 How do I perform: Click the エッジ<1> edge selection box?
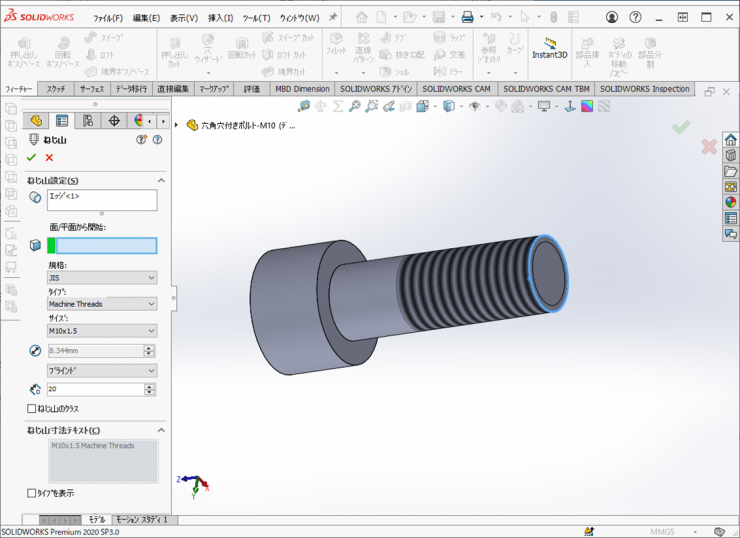(x=102, y=200)
